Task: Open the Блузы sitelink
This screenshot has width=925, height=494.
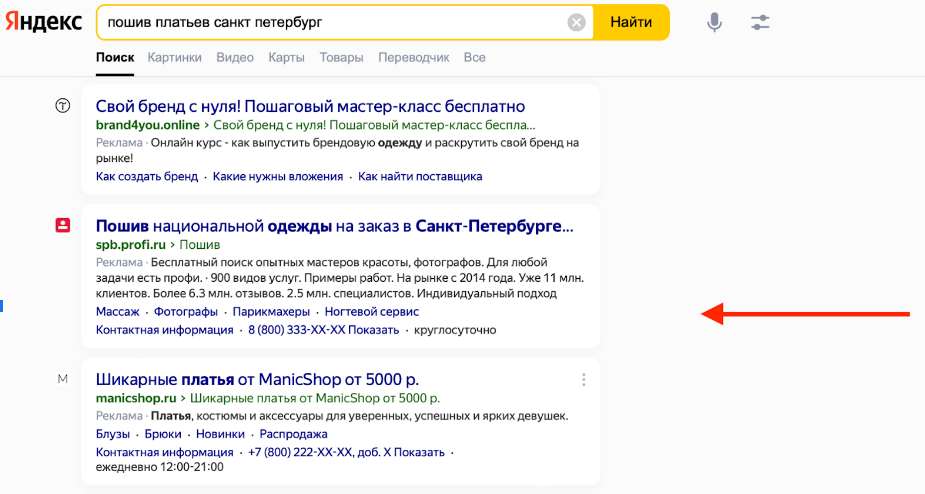Action: [113, 434]
